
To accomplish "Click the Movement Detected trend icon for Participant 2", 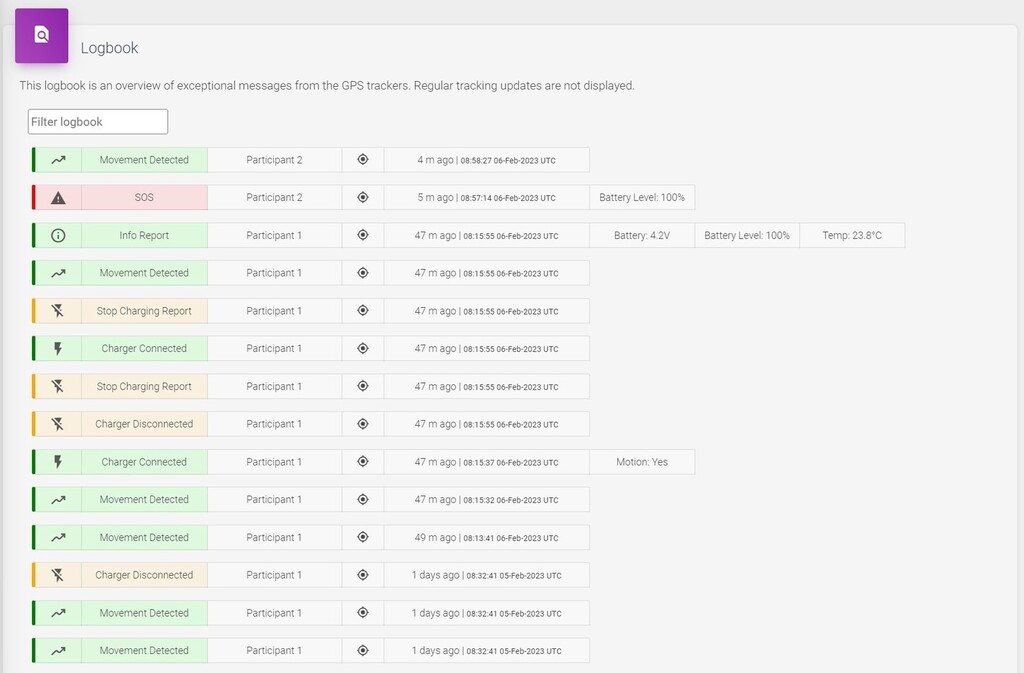I will coord(57,159).
